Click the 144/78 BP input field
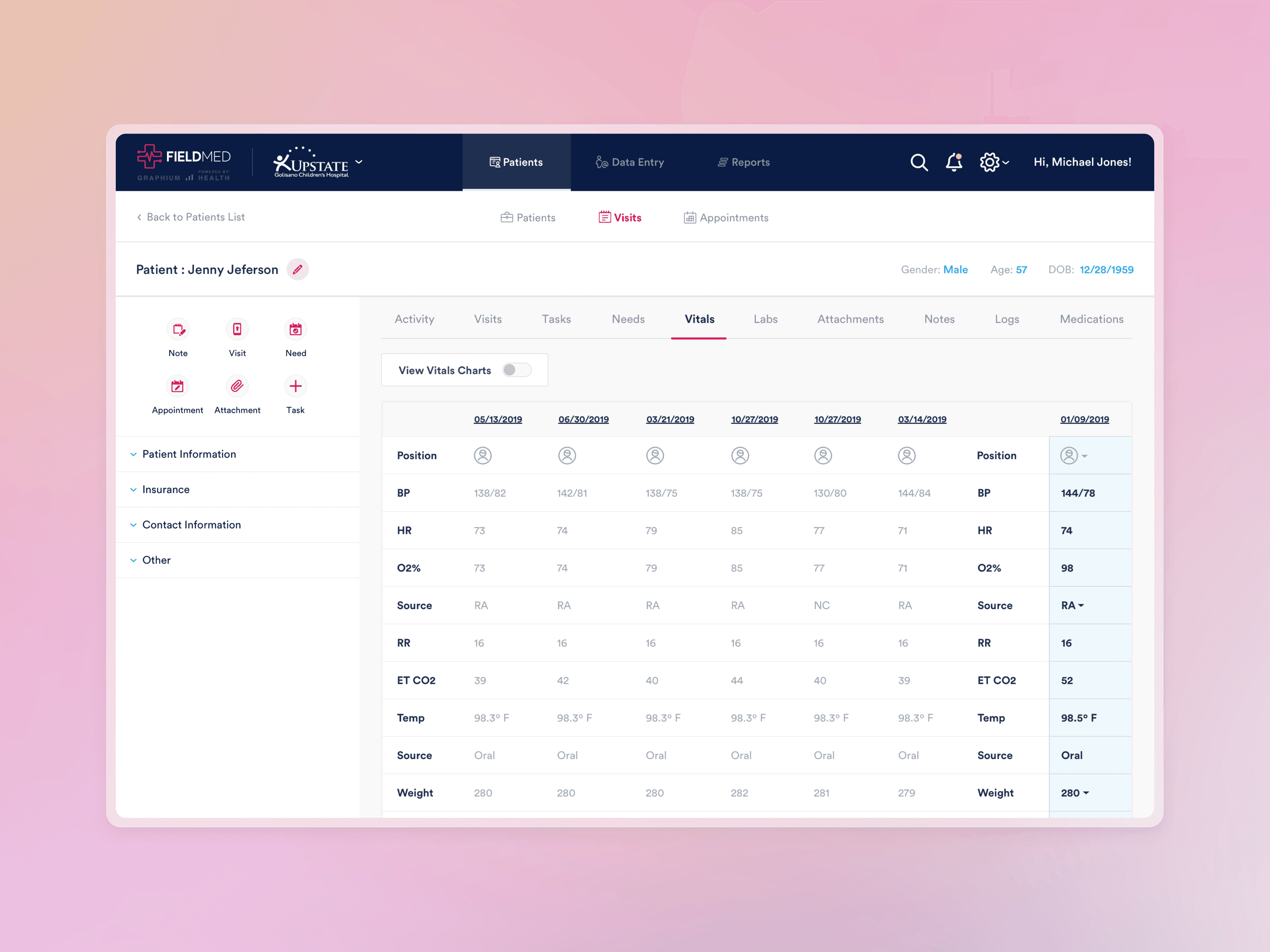 point(1078,493)
